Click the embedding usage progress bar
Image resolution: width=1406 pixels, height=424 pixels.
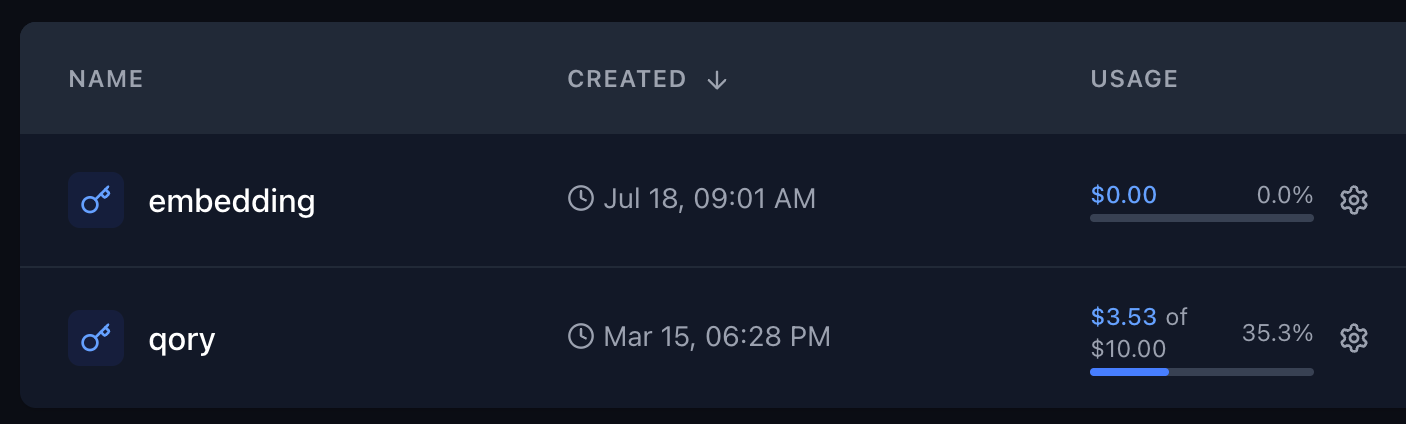click(x=1202, y=218)
